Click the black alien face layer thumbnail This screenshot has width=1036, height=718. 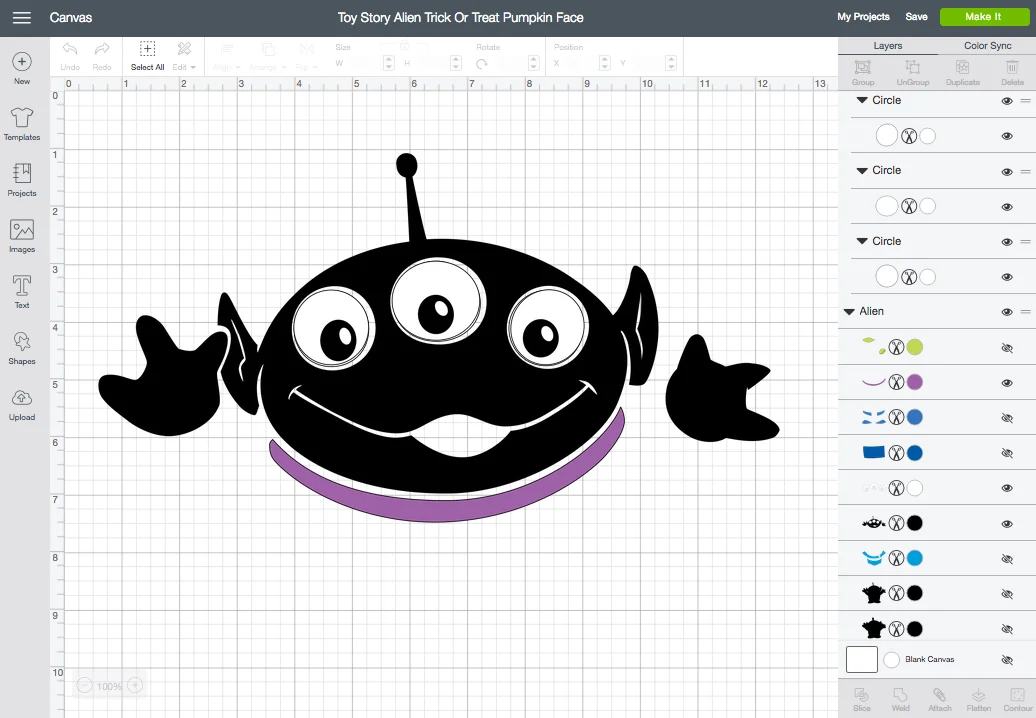coord(873,524)
